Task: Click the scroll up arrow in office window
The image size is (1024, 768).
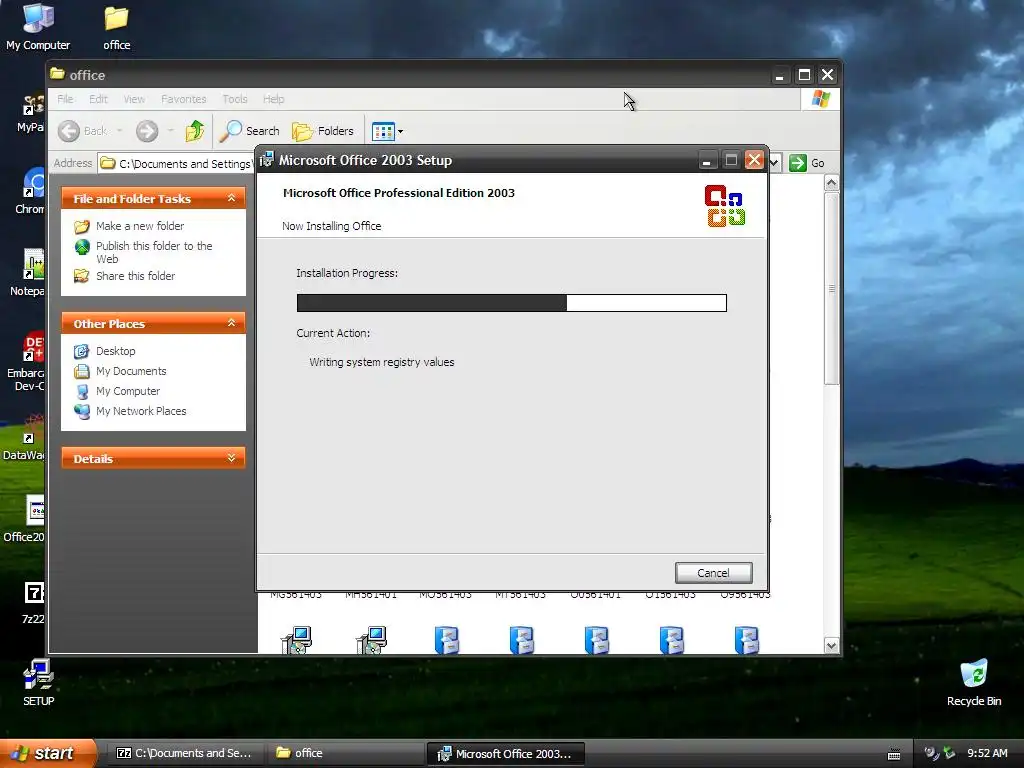Action: [831, 183]
